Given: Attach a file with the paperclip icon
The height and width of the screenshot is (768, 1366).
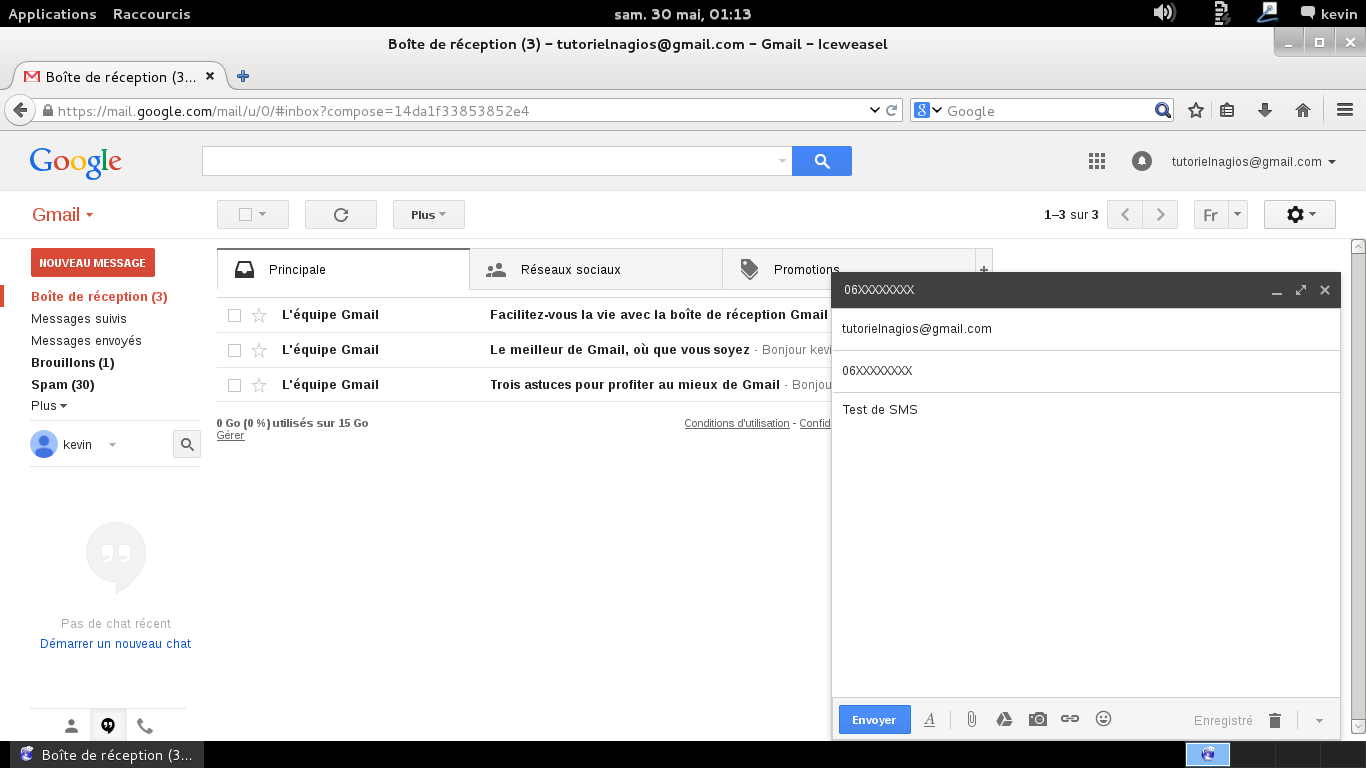Looking at the screenshot, I should pyautogui.click(x=971, y=719).
